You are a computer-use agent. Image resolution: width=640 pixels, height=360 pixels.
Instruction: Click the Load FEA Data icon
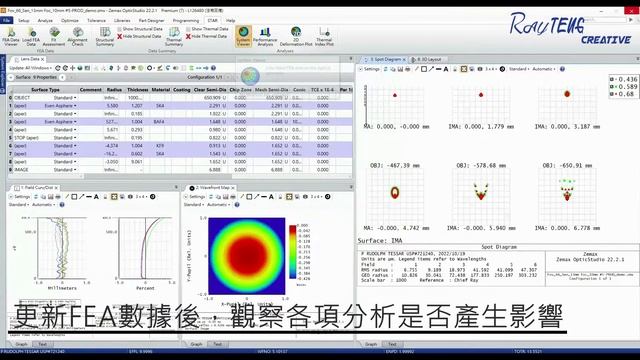coord(31,36)
